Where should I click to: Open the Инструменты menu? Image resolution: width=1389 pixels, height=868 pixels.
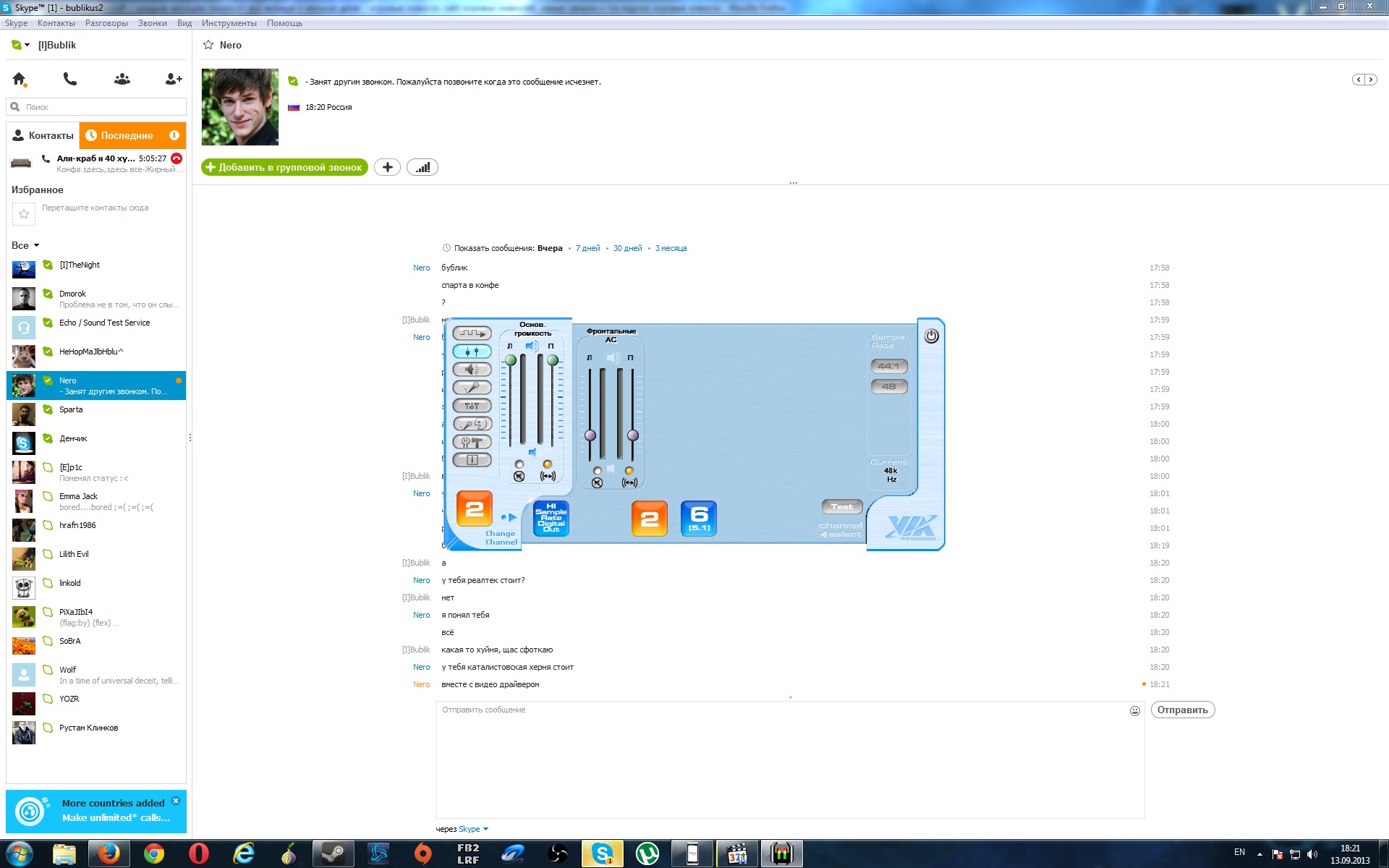coord(229,23)
